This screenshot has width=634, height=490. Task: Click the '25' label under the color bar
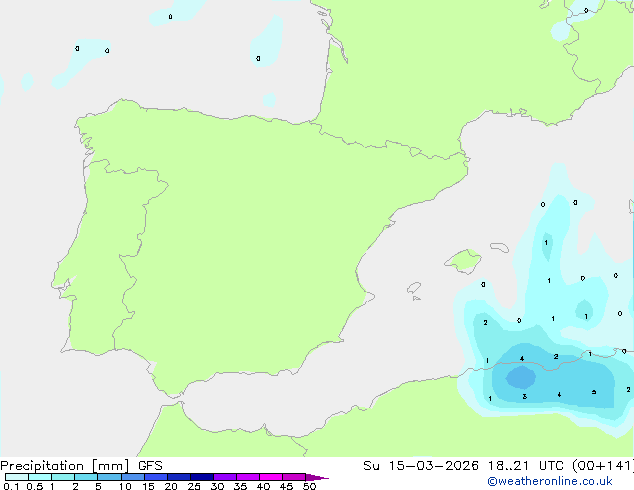tap(194, 486)
